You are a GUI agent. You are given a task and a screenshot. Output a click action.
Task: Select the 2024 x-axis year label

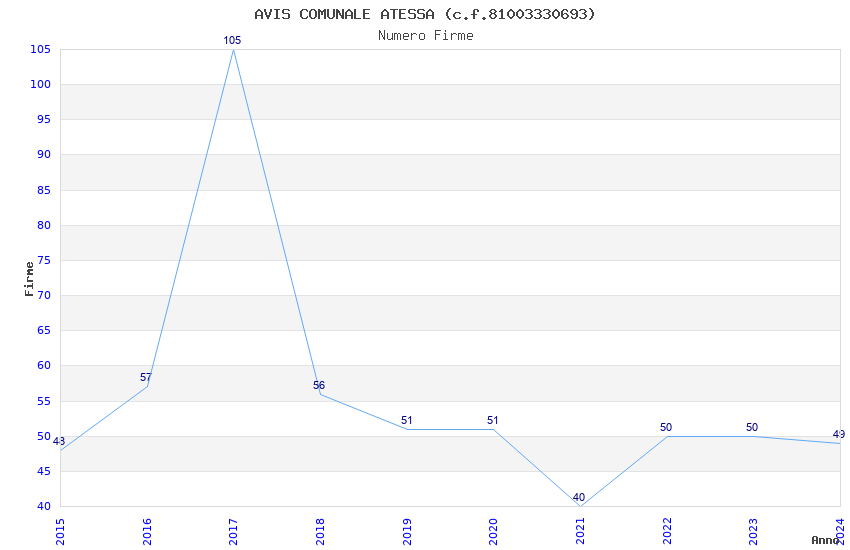point(840,532)
